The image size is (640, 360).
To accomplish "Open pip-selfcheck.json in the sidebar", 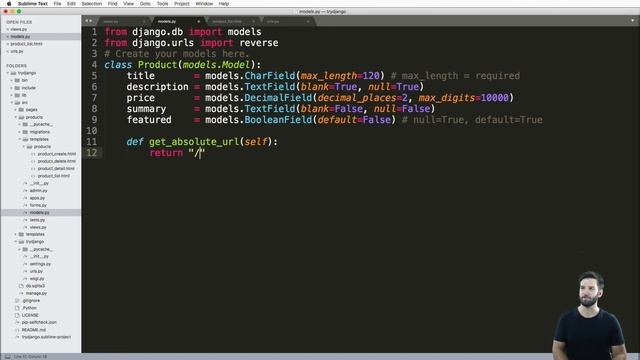I will [x=39, y=322].
